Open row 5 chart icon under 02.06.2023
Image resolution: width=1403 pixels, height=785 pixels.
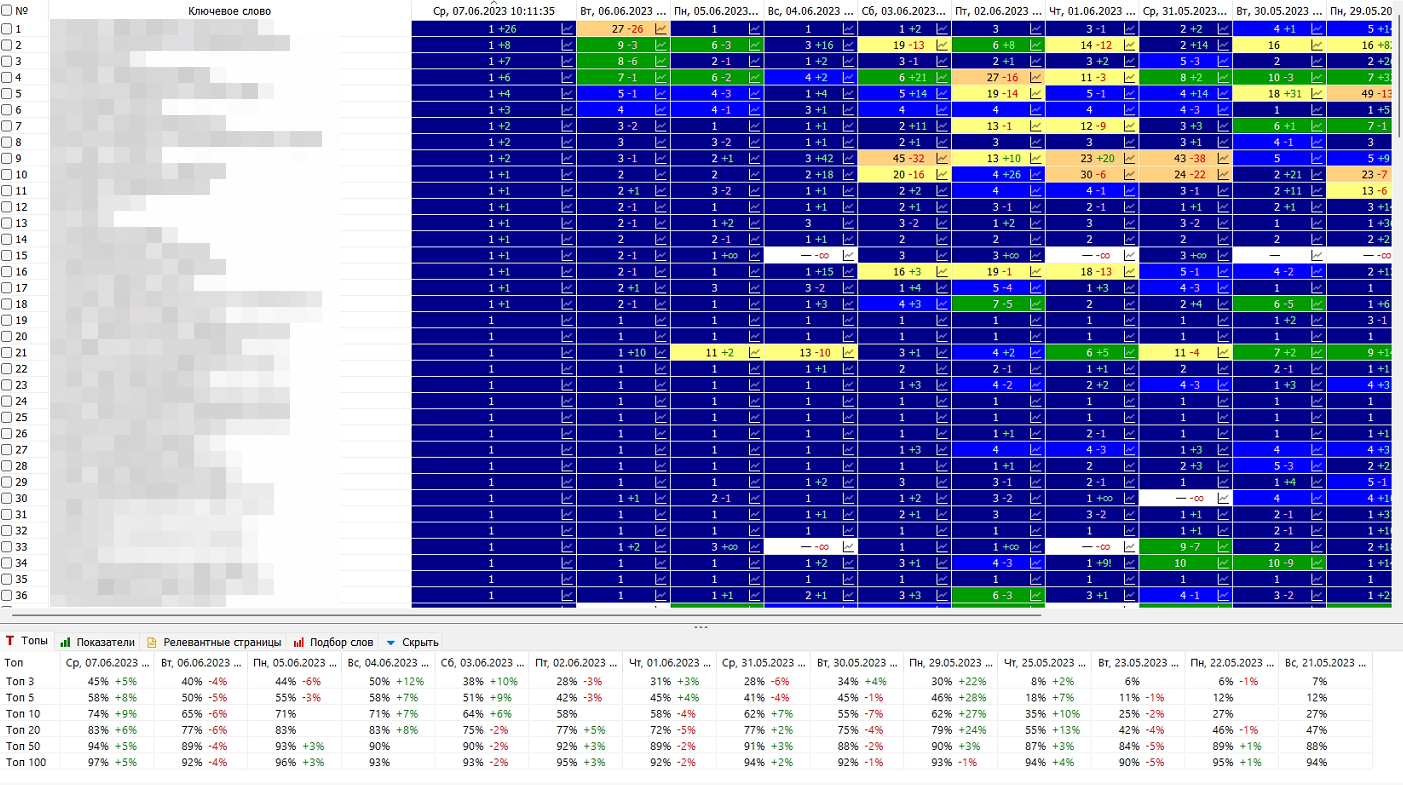pos(1036,94)
